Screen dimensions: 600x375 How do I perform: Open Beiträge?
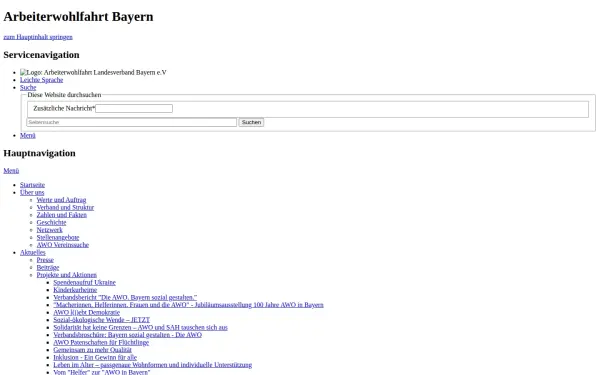pyautogui.click(x=48, y=267)
